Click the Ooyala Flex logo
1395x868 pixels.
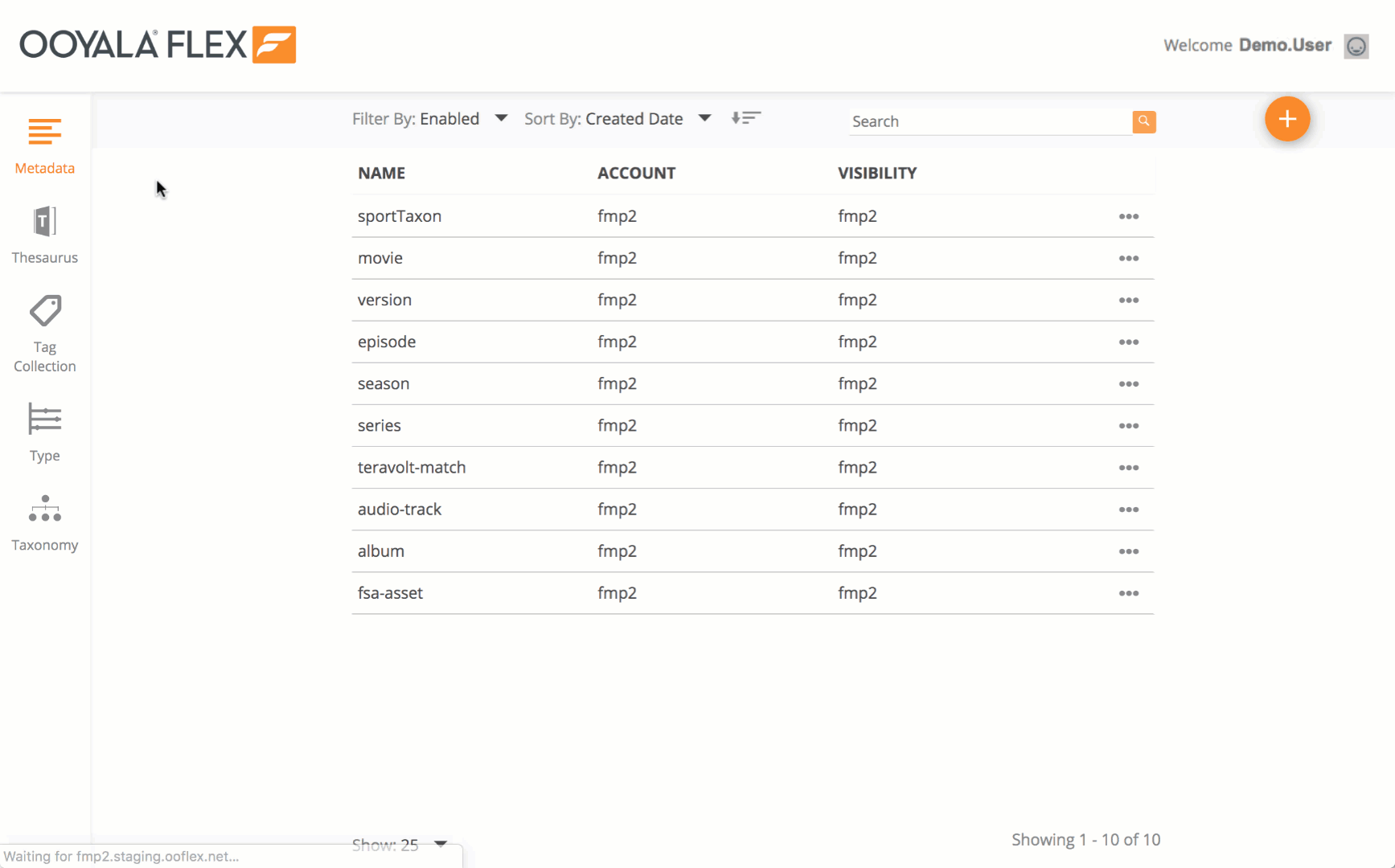(158, 45)
